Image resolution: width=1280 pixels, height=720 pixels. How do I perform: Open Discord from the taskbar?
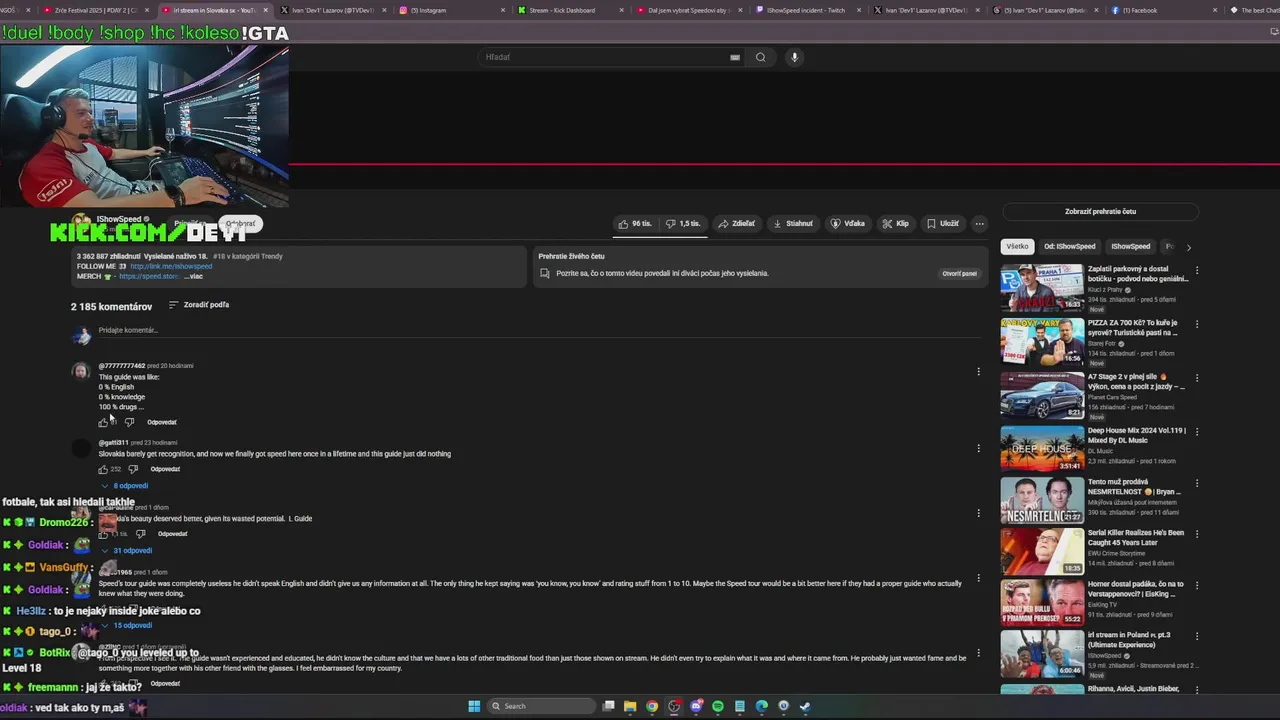[696, 706]
